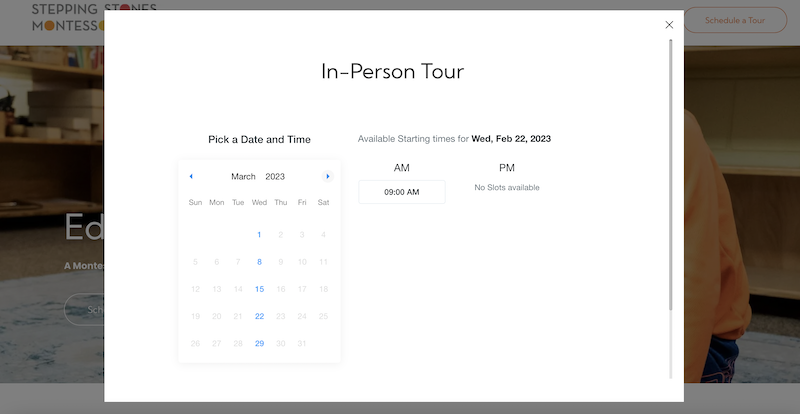Click the March month label
The height and width of the screenshot is (414, 800).
point(243,176)
